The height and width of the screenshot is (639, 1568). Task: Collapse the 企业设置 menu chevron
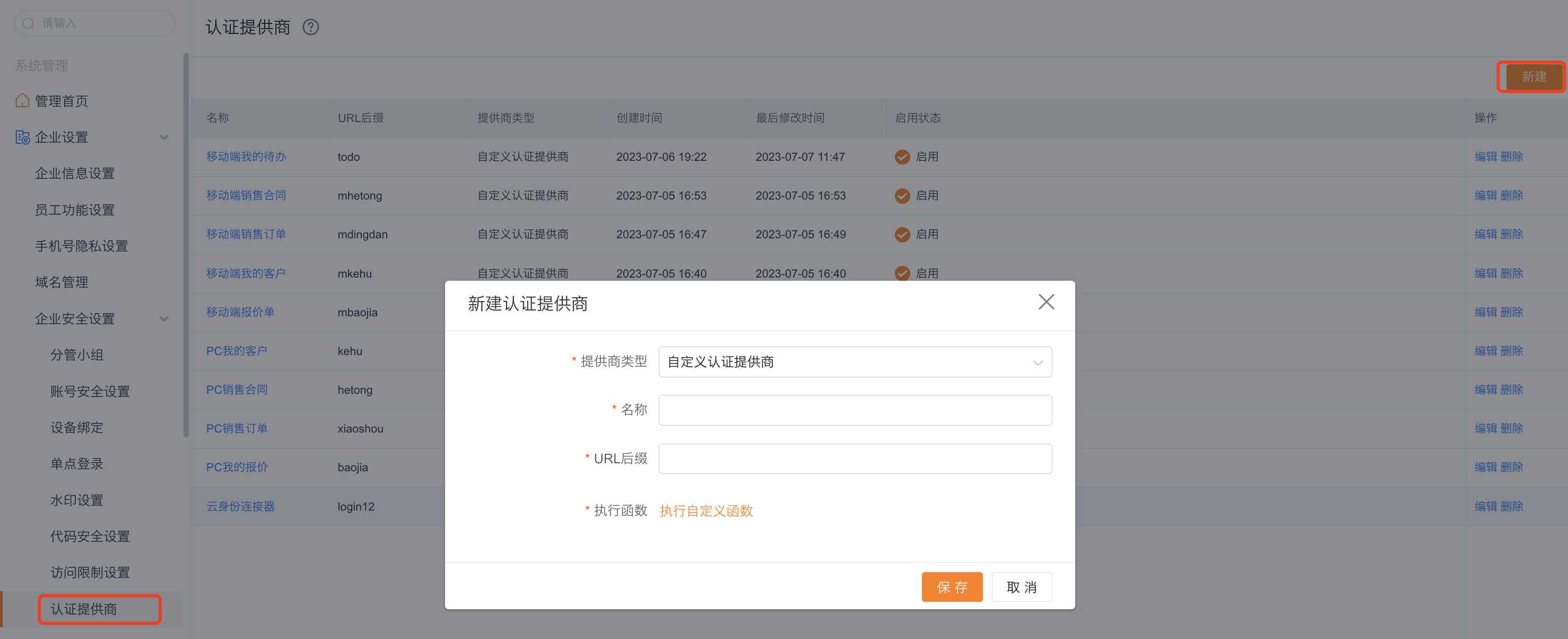164,137
